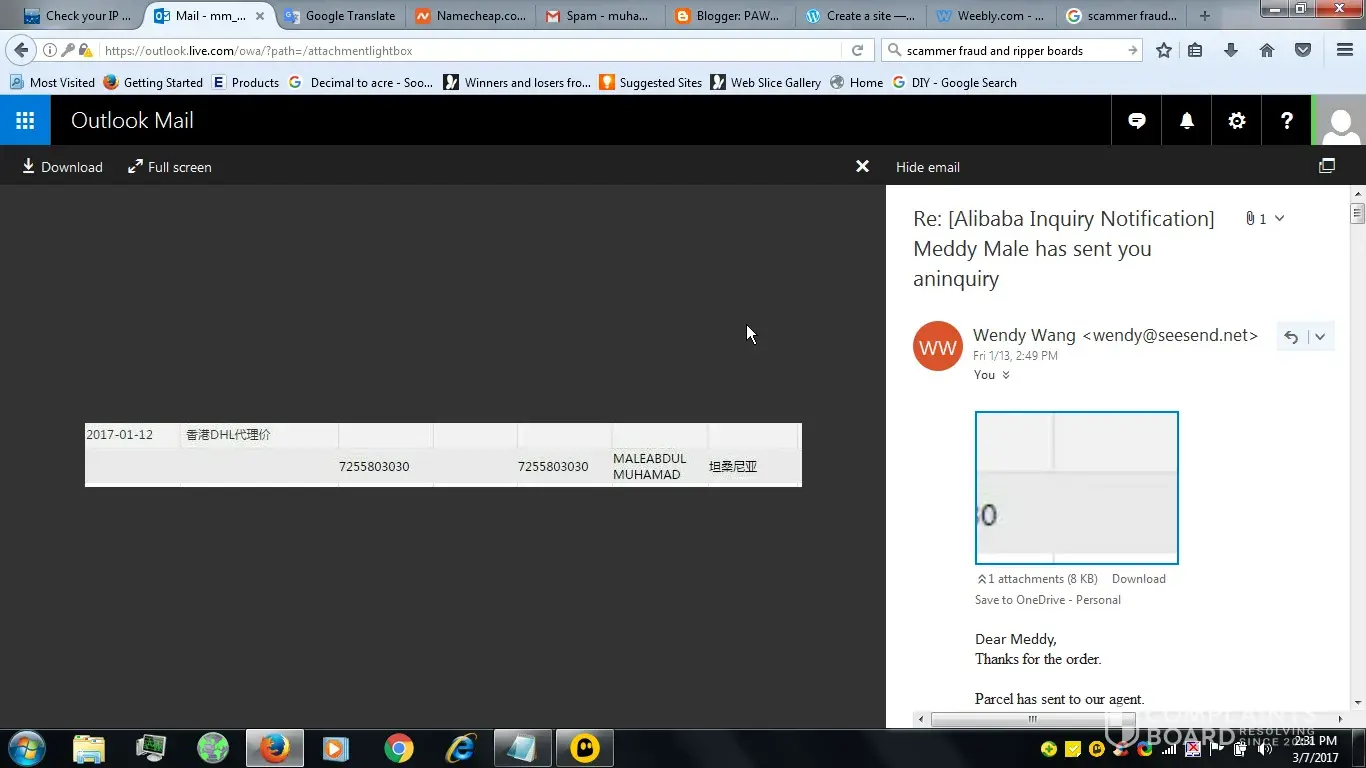
Task: Click the reply arrow icon
Action: pos(1291,337)
